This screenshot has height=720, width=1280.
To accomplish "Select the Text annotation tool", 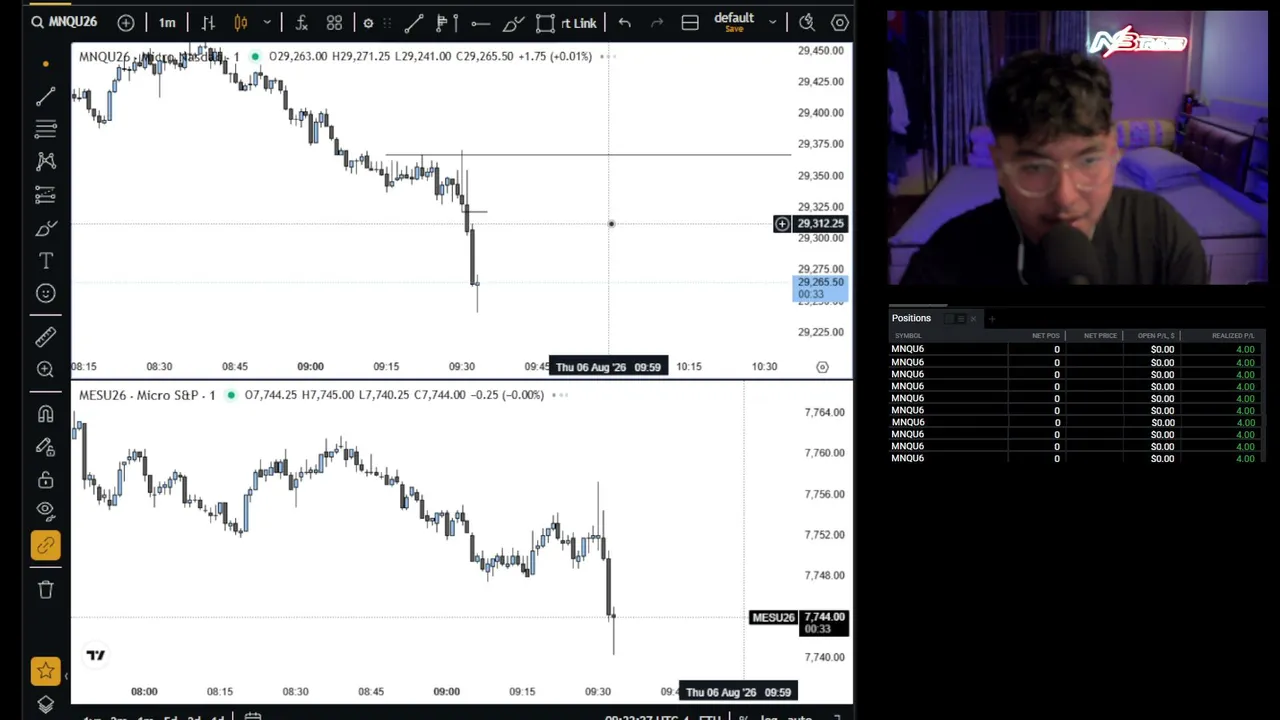I will (45, 261).
